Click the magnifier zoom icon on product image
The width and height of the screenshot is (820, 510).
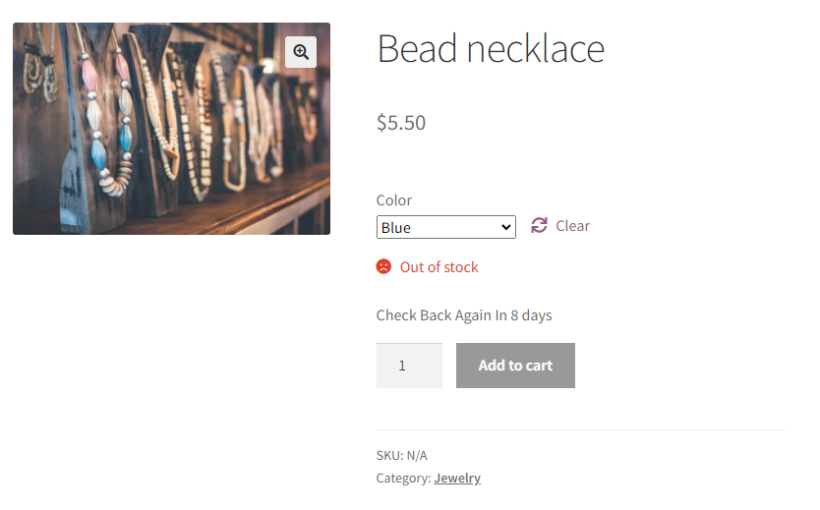pos(300,52)
